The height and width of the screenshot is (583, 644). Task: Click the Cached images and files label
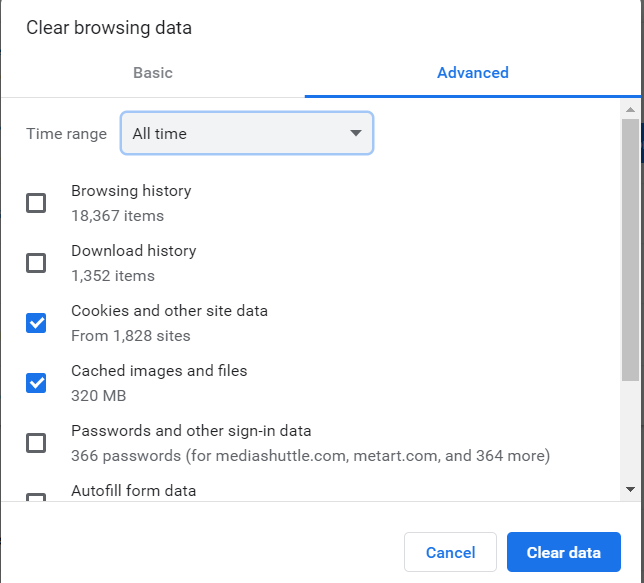pos(159,371)
